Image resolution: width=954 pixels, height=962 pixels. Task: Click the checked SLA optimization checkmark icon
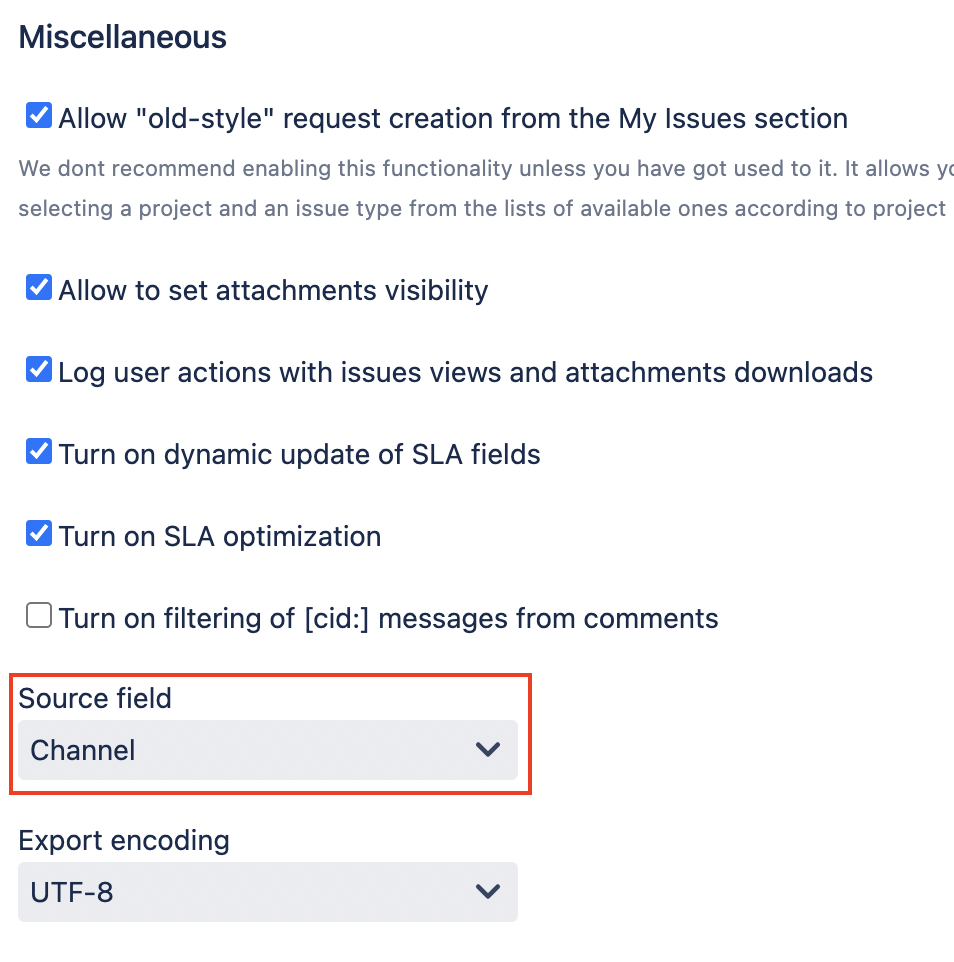click(38, 533)
